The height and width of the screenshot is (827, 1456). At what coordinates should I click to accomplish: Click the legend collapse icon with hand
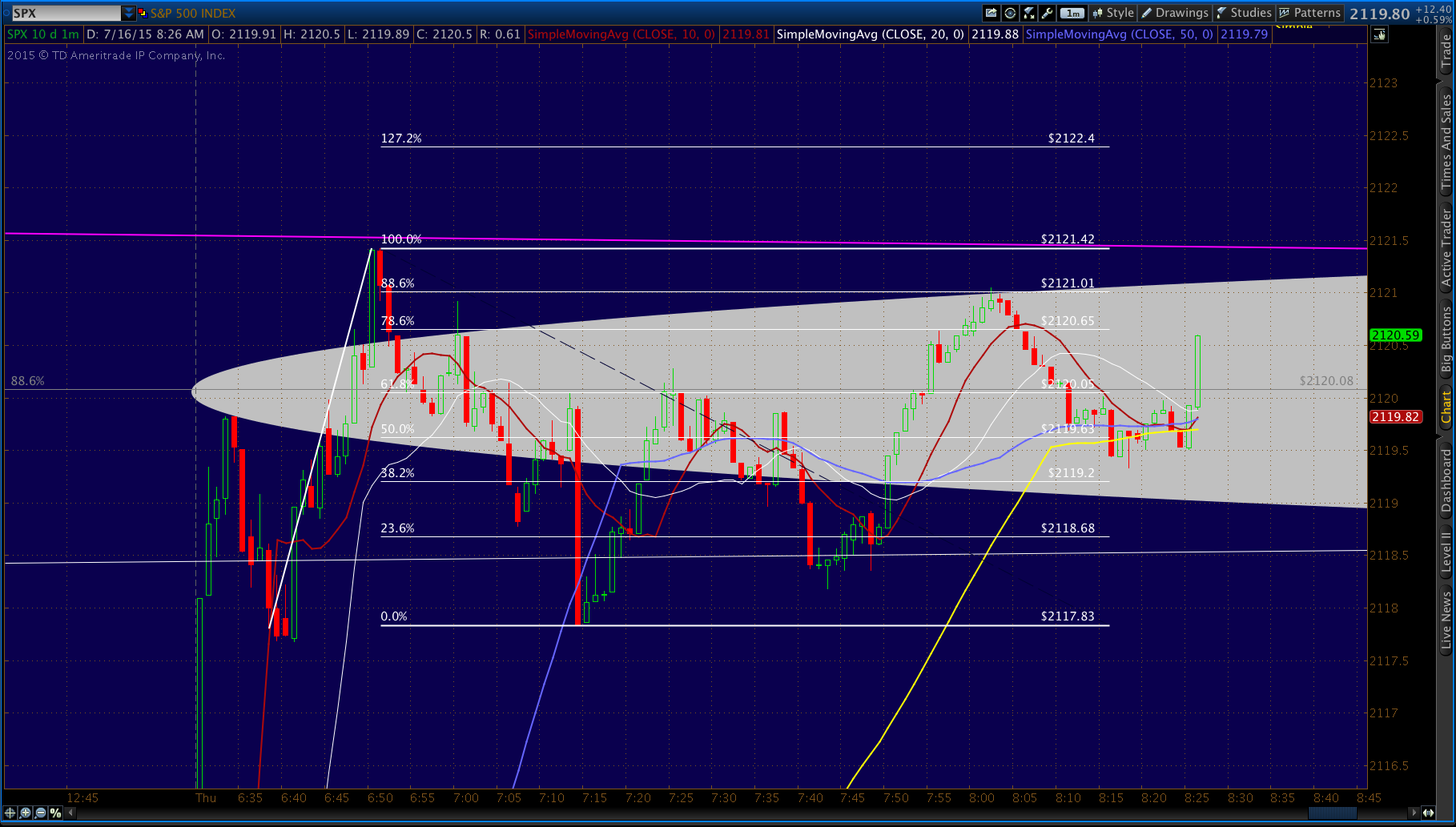[1379, 34]
